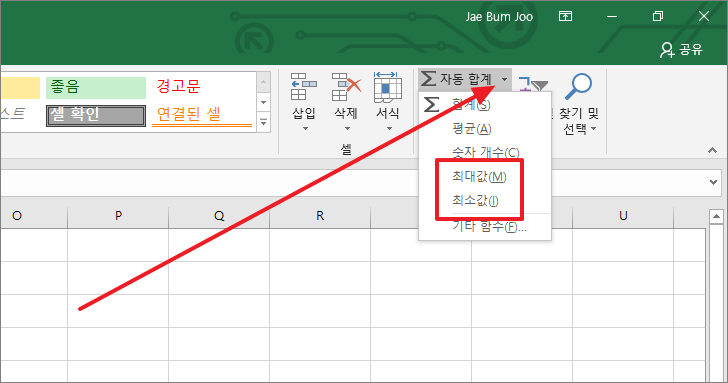Click the Delete cells (삭제) icon
728x383 pixels.
(x=346, y=87)
